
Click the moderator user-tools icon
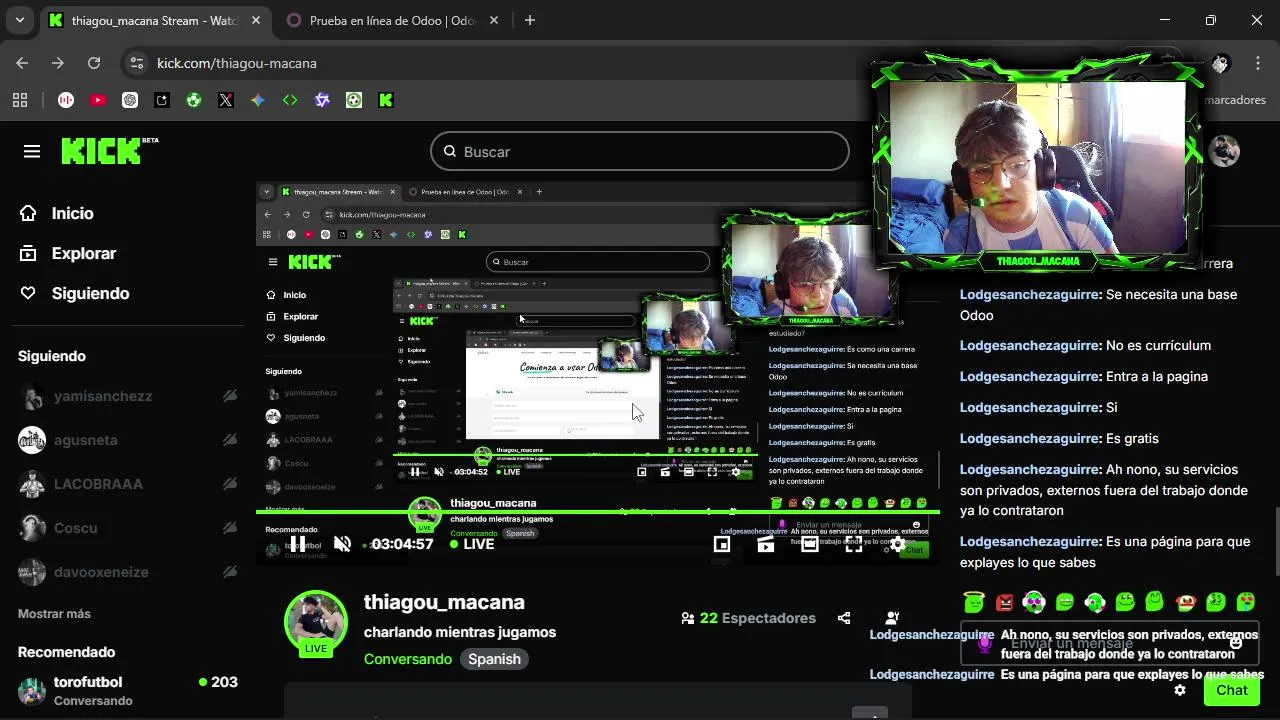(892, 618)
